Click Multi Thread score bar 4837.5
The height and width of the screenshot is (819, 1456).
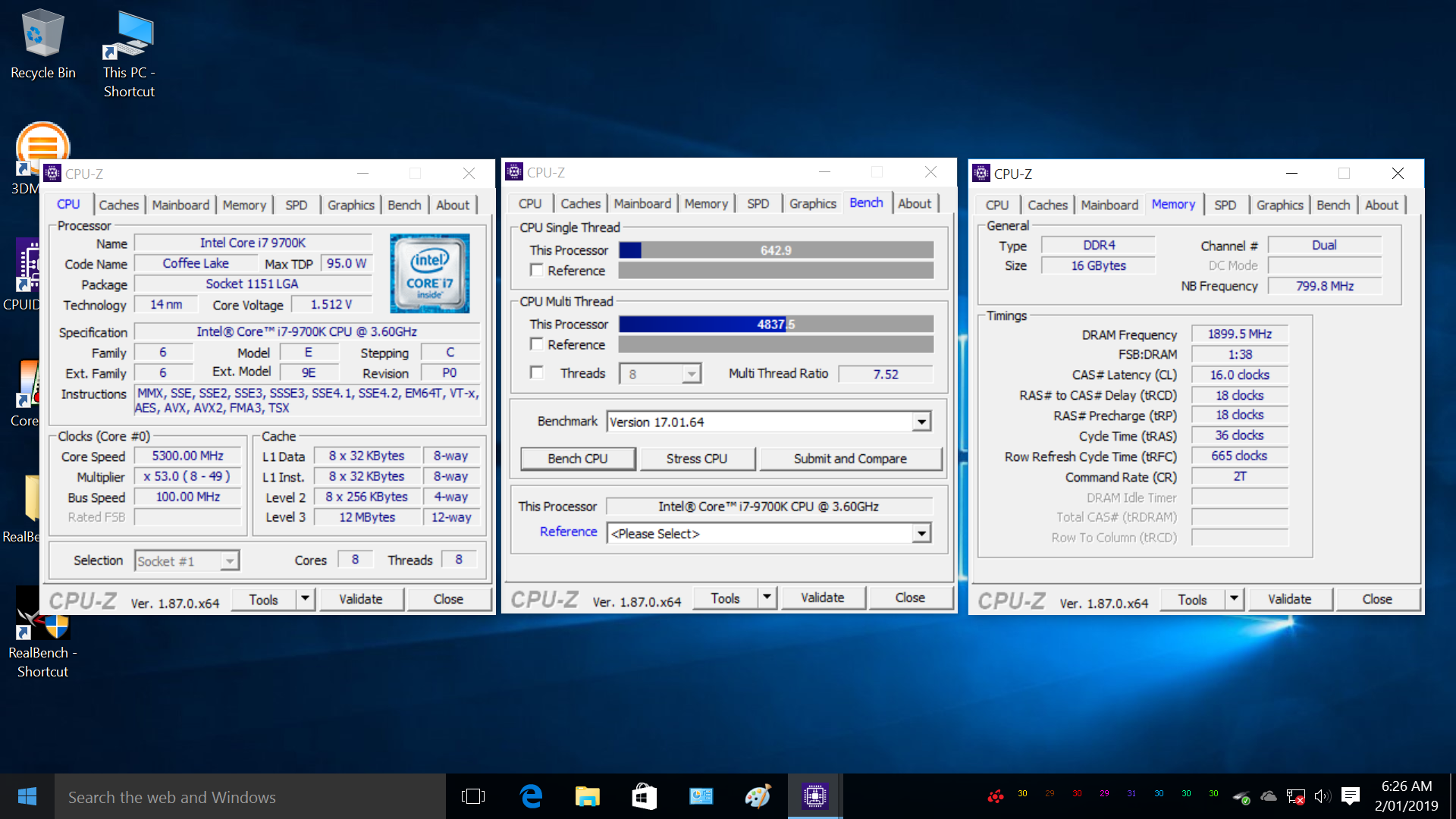[x=776, y=324]
